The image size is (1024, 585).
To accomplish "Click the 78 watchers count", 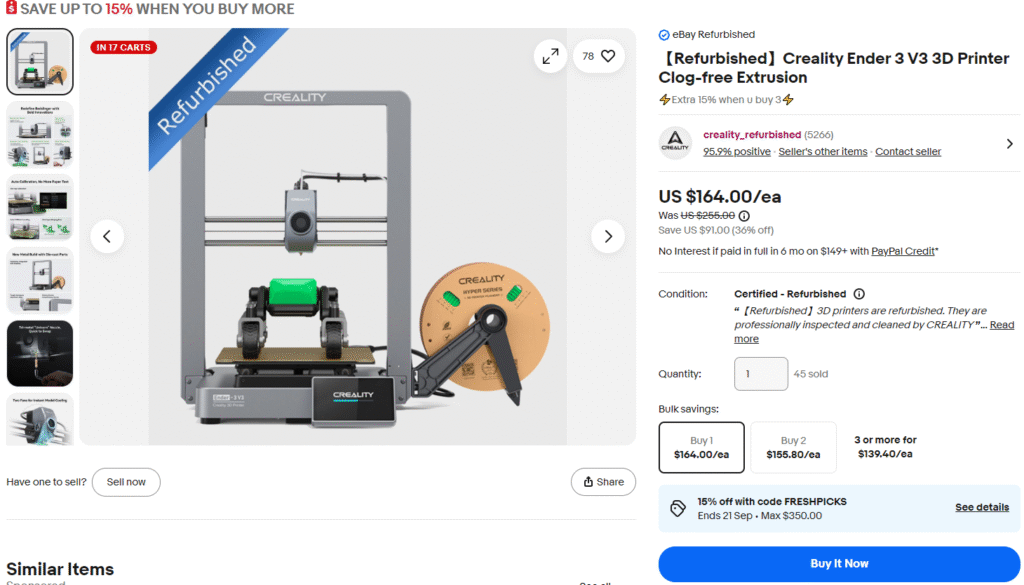I will click(588, 57).
